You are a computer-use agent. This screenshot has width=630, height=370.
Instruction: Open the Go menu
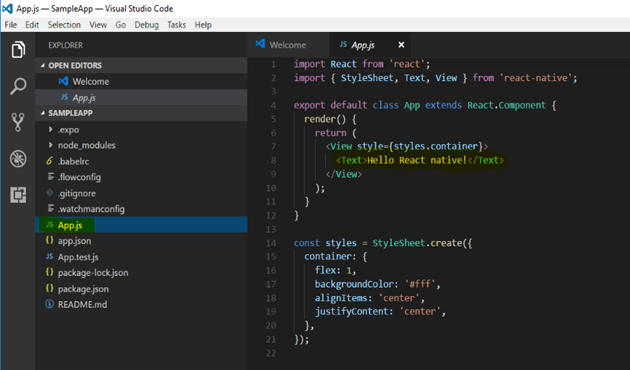pyautogui.click(x=121, y=25)
